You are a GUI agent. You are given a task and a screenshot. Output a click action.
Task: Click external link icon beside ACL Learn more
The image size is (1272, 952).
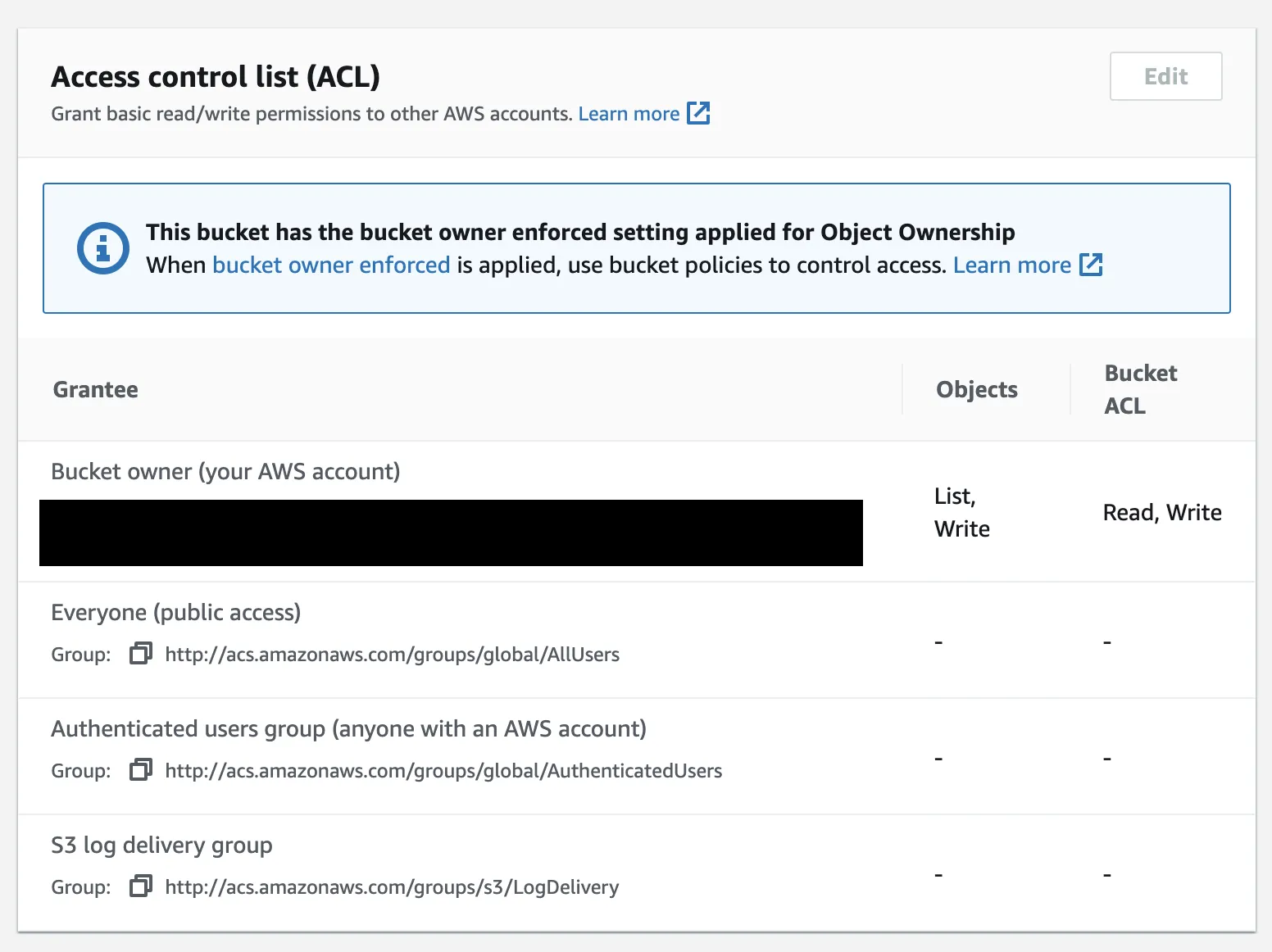tap(698, 113)
